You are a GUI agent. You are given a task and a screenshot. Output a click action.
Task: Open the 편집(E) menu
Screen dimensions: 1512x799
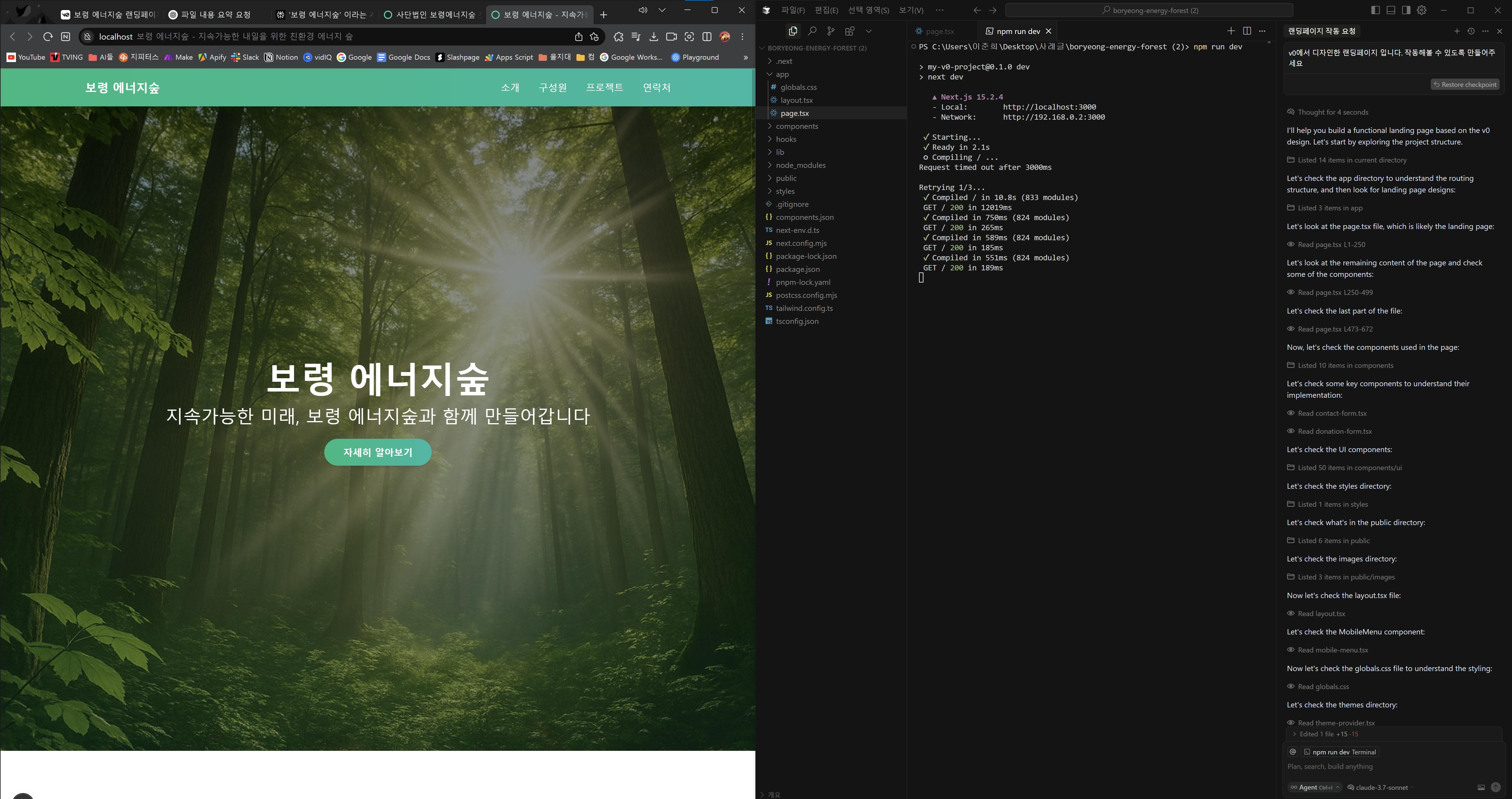point(826,10)
